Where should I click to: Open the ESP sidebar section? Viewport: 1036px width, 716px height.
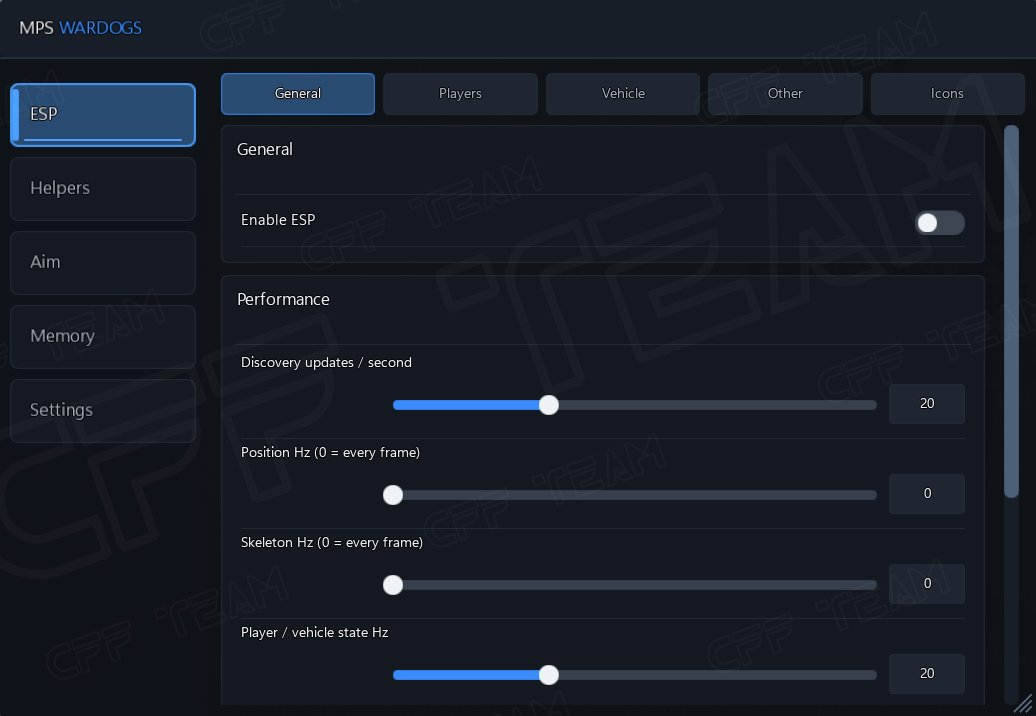point(103,115)
